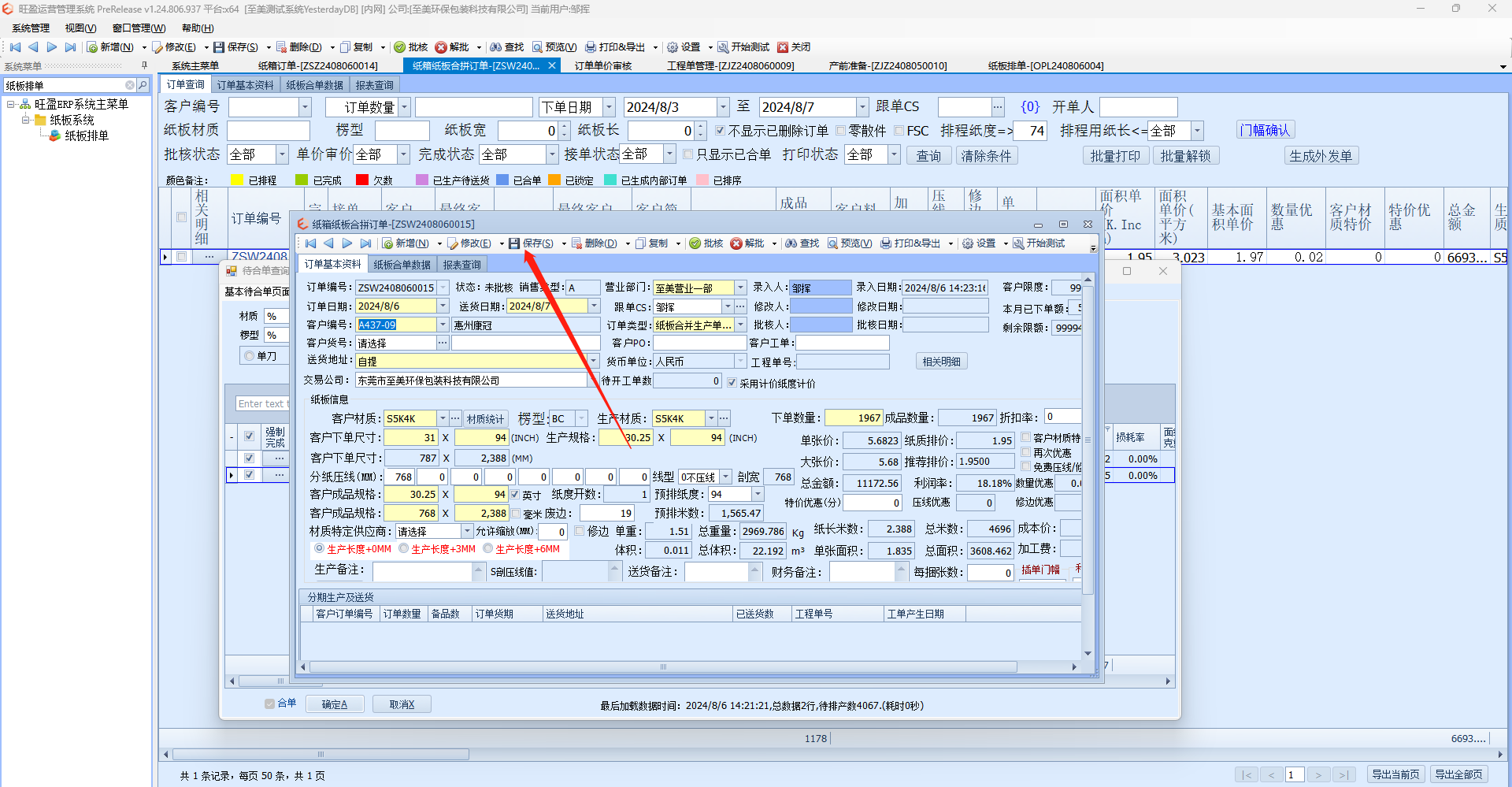This screenshot has height=787, width=1512.
Task: Enable the 修边 checkbox
Action: coord(580,531)
